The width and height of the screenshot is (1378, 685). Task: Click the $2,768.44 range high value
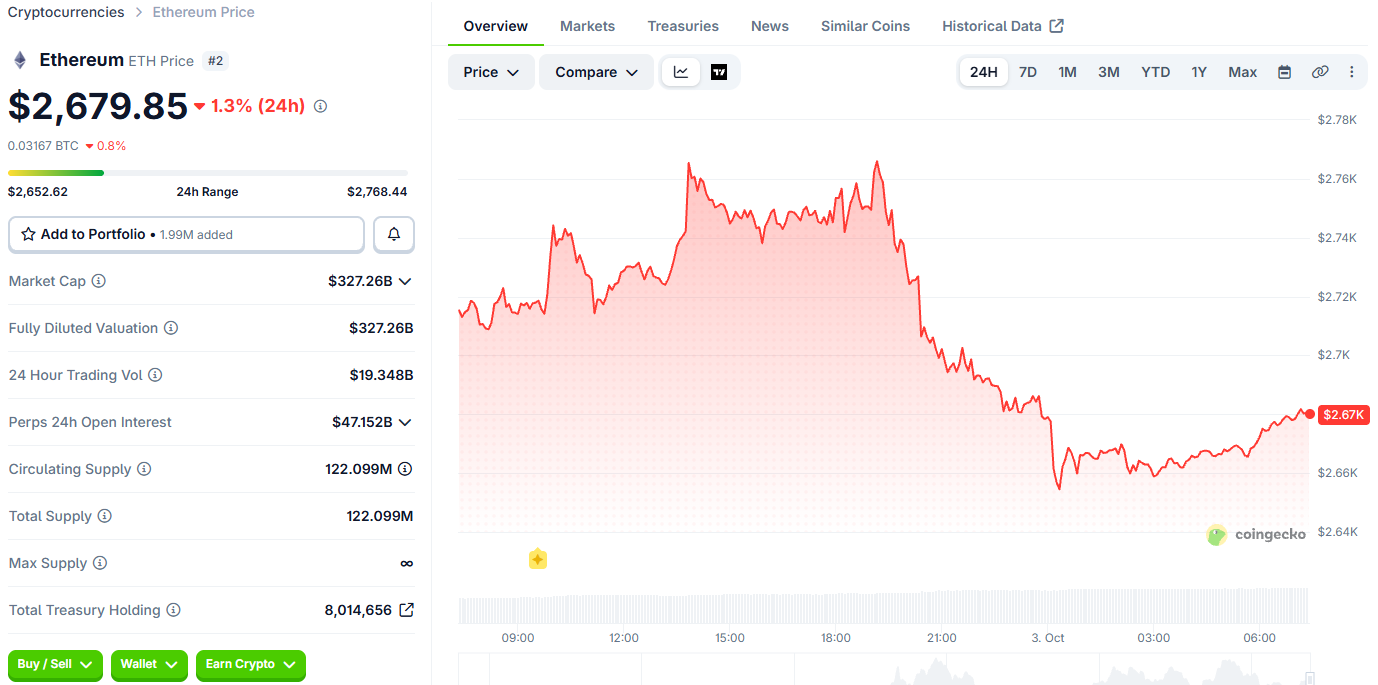tap(377, 192)
